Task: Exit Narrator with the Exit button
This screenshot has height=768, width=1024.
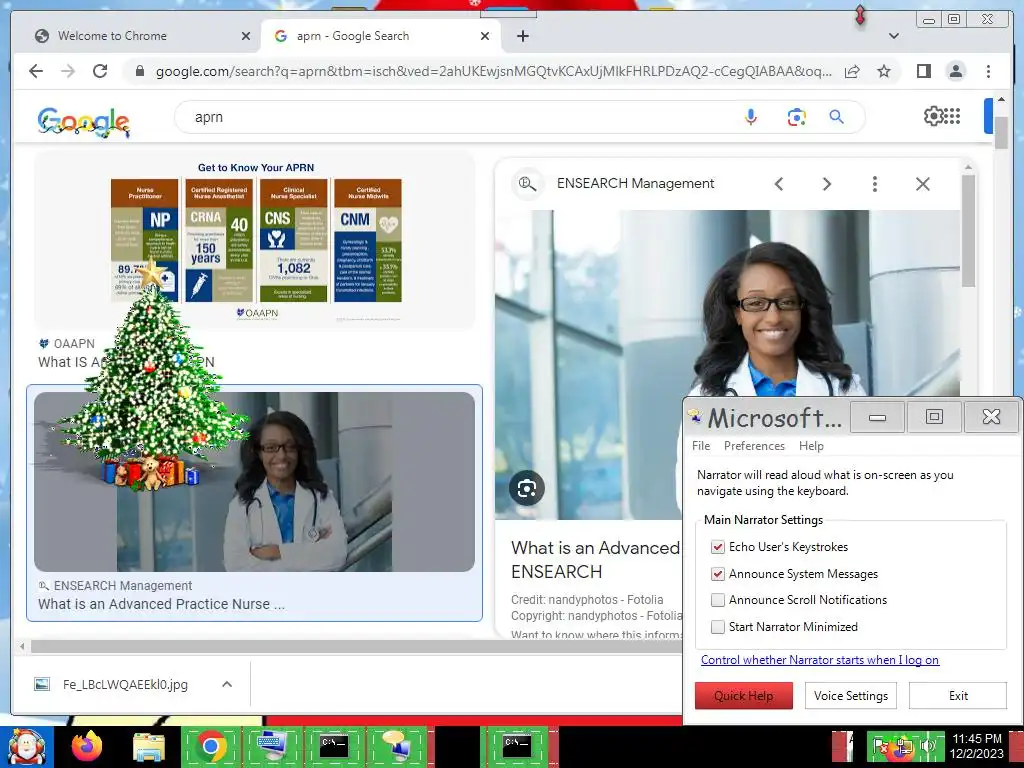Action: (957, 696)
